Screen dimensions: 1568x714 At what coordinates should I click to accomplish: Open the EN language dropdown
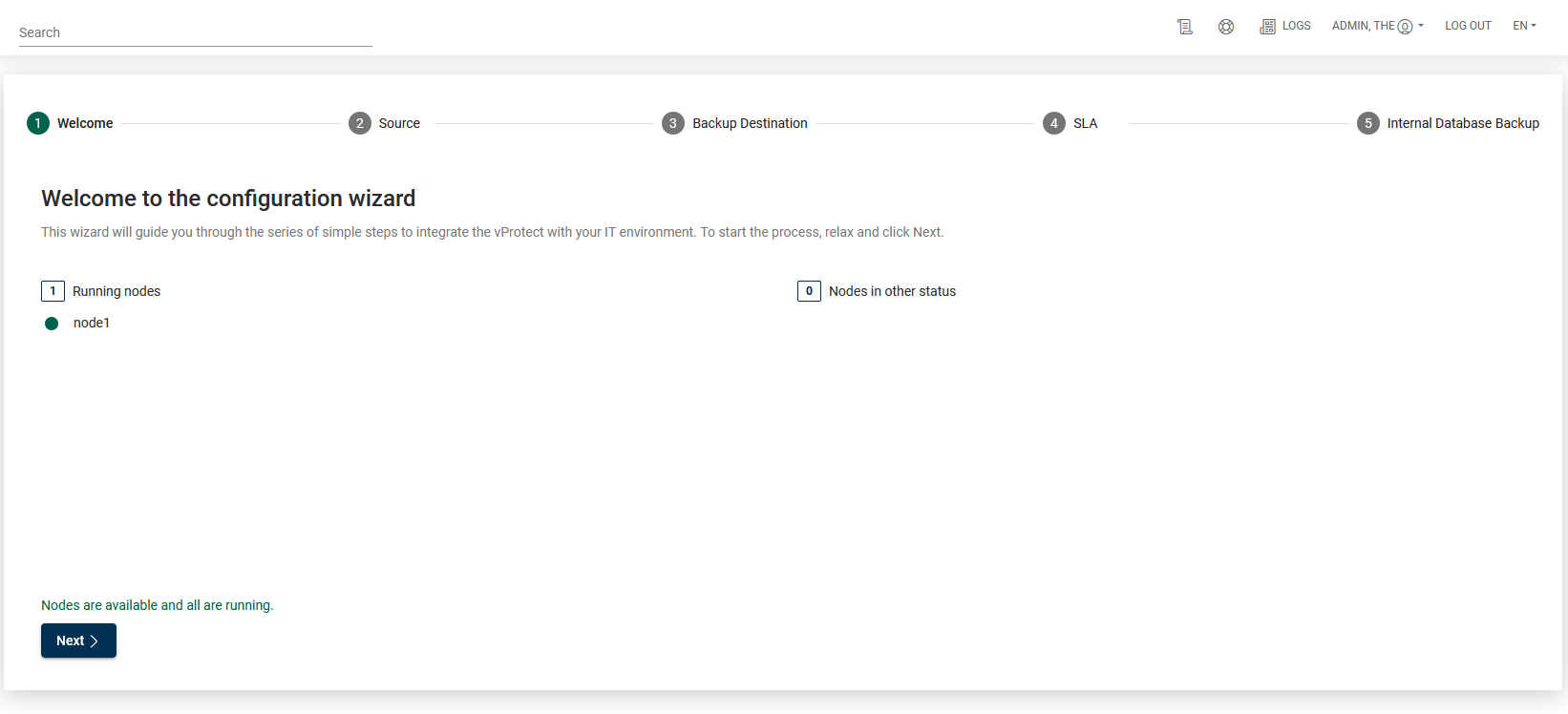1524,26
